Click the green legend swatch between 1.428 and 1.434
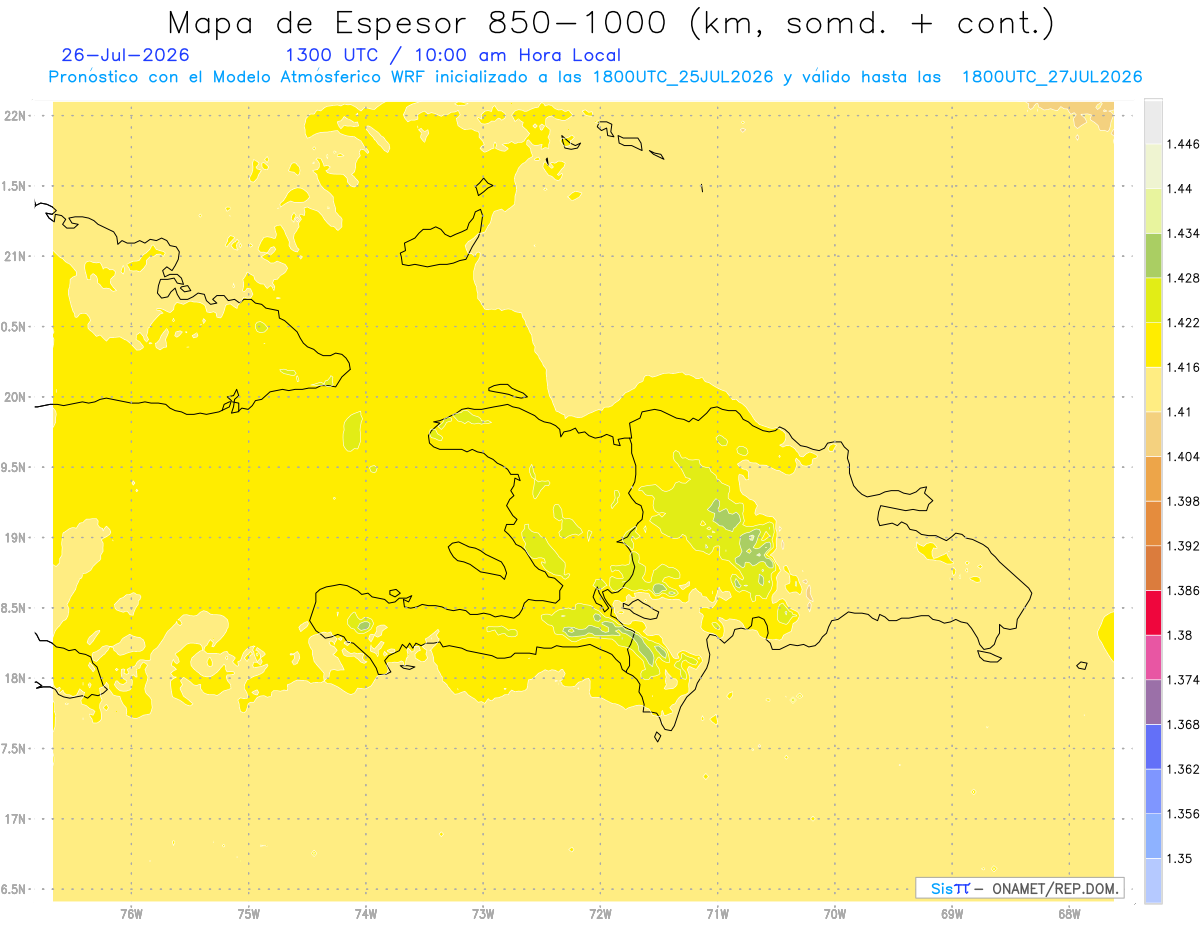1200x927 pixels. [1153, 255]
